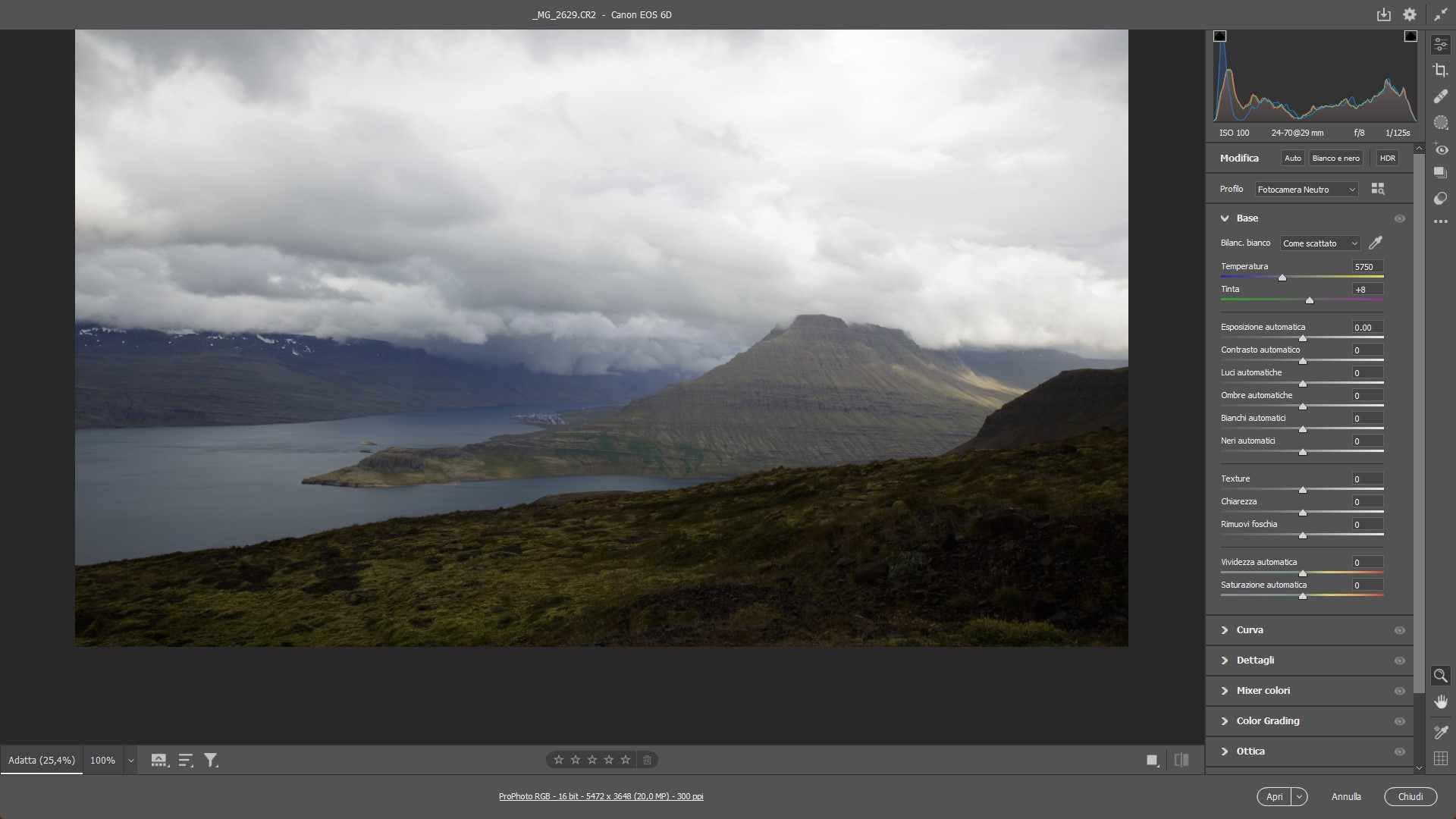Toggle visibility of Base panel edits
1456x819 pixels.
pyautogui.click(x=1400, y=218)
